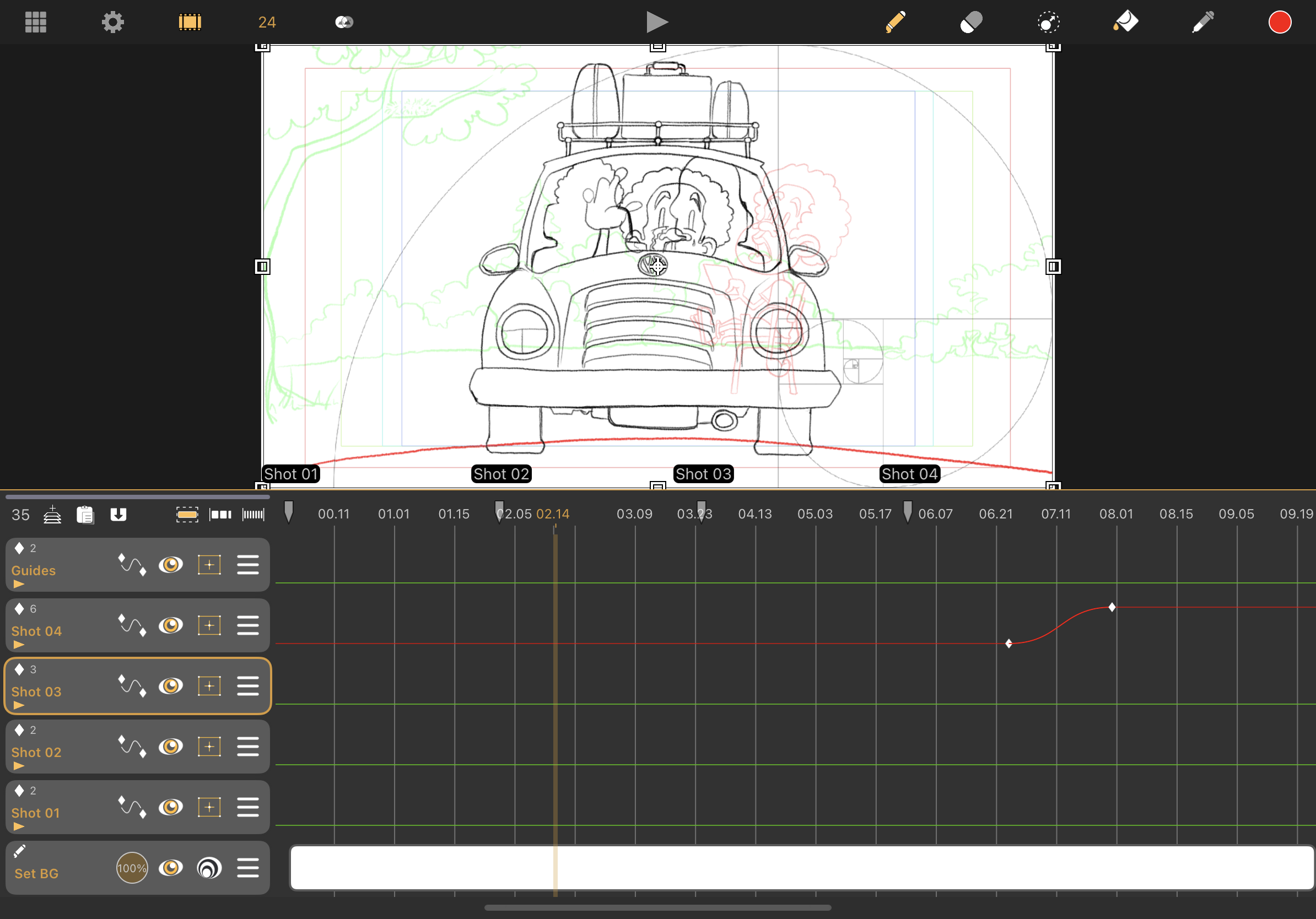Image resolution: width=1316 pixels, height=919 pixels.
Task: Open the red color swatch
Action: (1279, 23)
